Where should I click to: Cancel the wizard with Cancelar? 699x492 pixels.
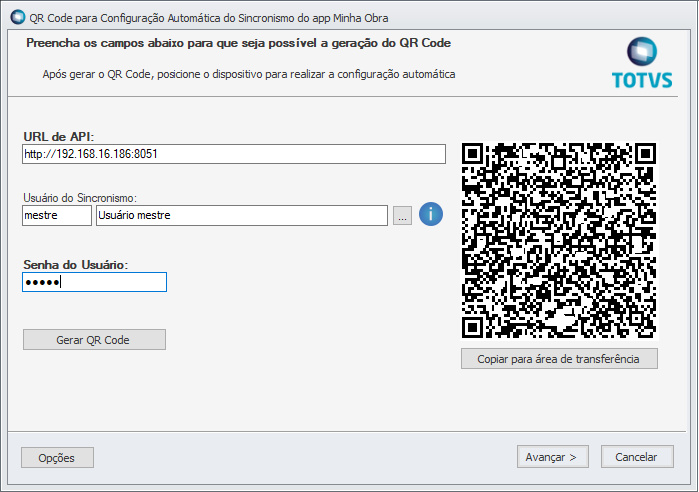[637, 457]
